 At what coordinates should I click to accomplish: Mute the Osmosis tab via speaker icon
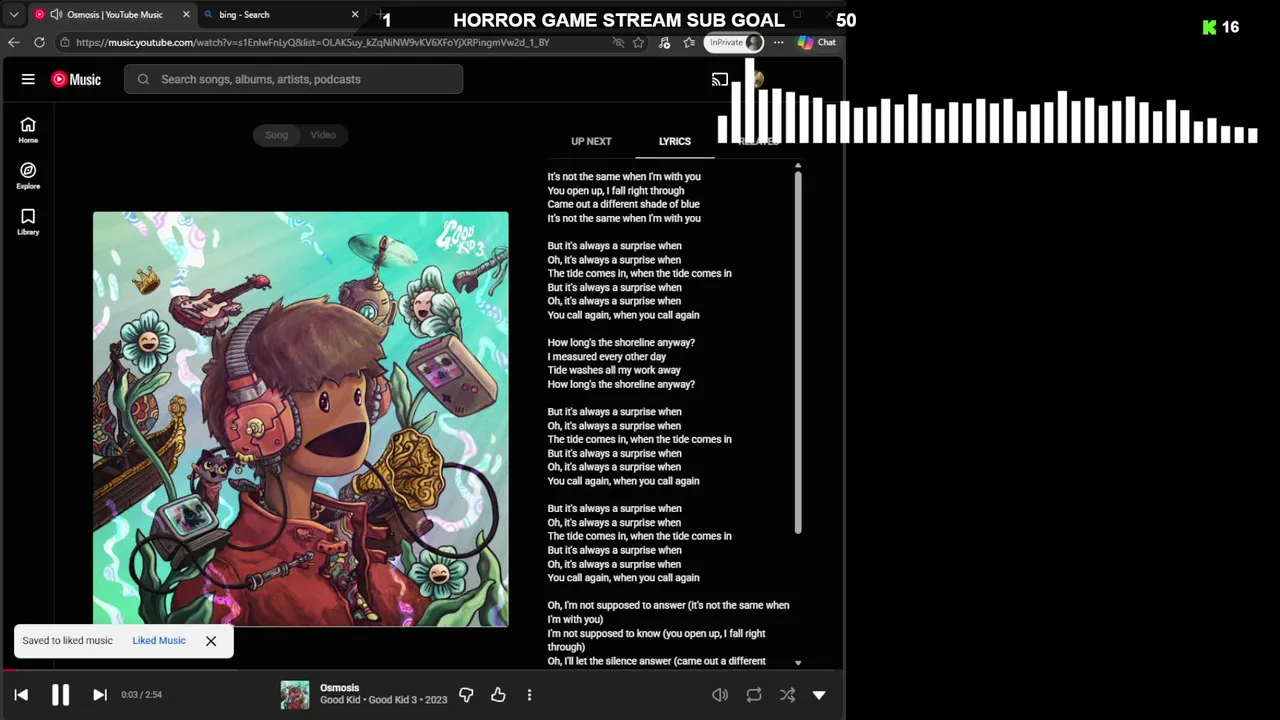pos(56,15)
